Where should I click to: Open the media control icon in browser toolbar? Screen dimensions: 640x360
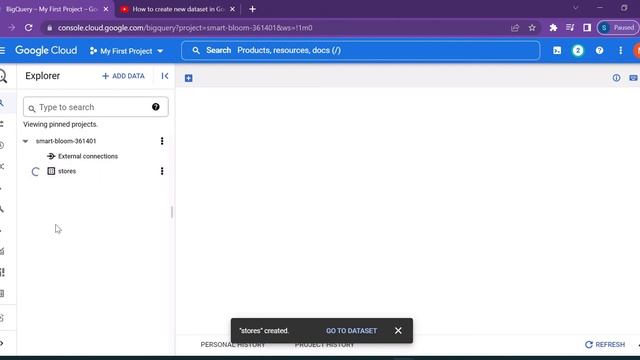570,28
